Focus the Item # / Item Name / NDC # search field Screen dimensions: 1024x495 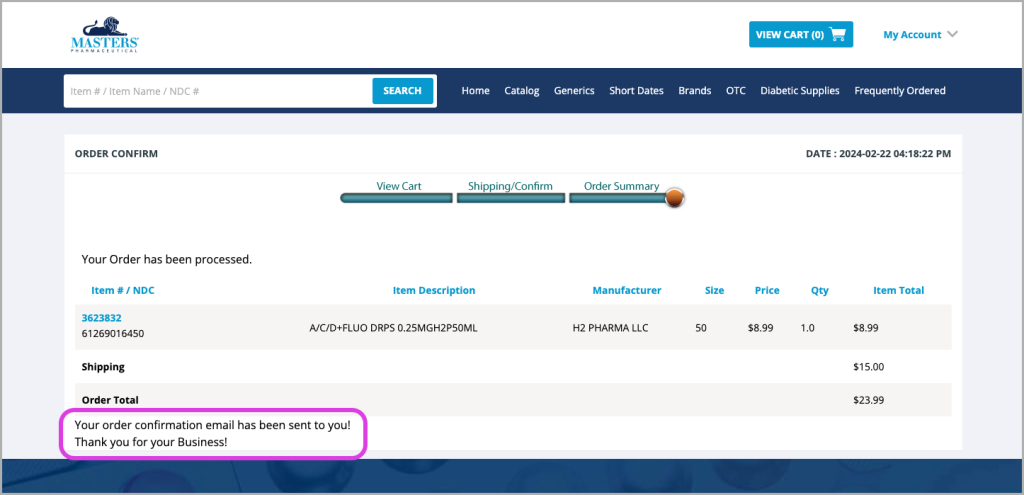(218, 91)
